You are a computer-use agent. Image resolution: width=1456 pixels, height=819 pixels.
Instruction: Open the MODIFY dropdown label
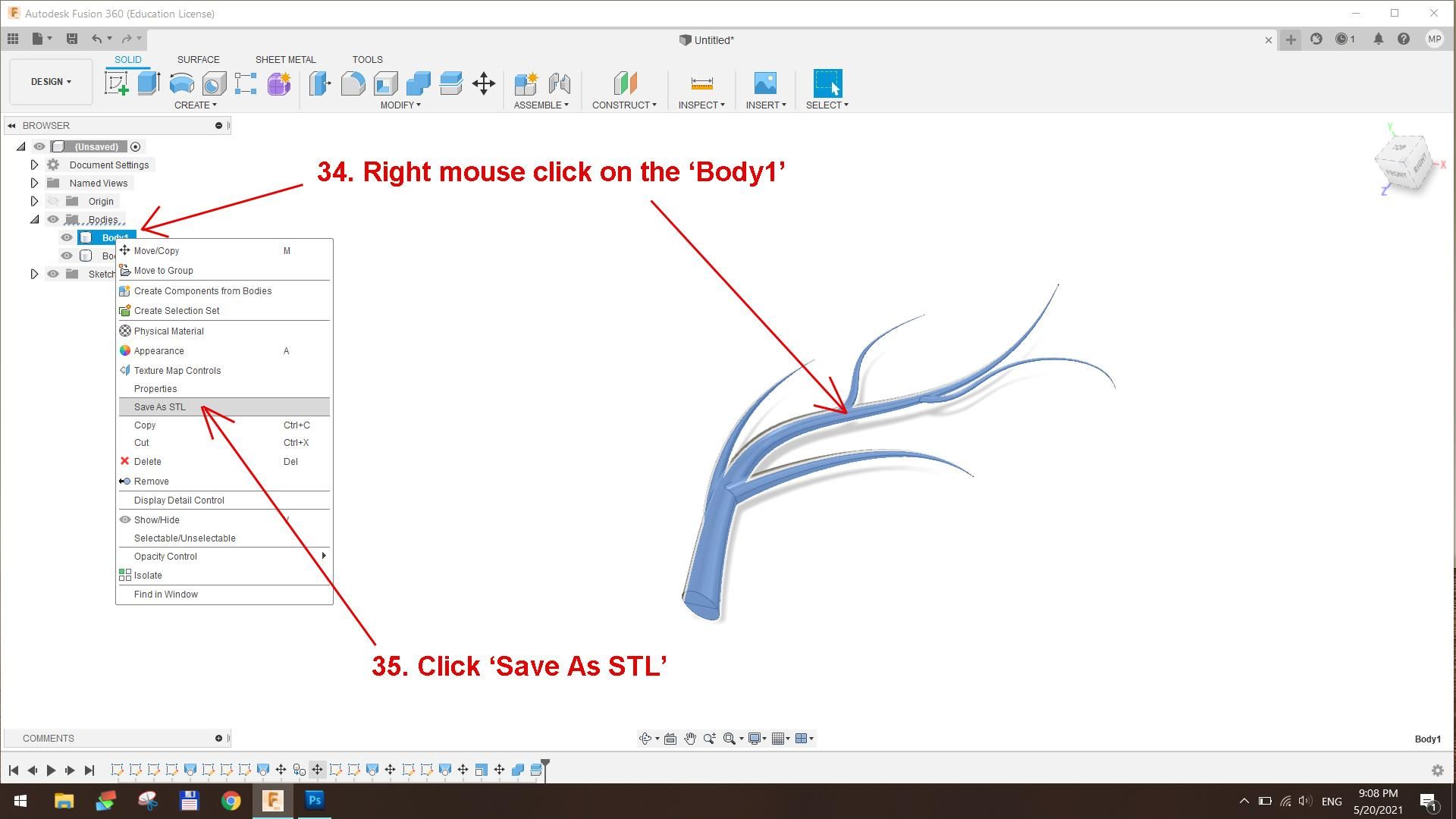click(x=400, y=105)
